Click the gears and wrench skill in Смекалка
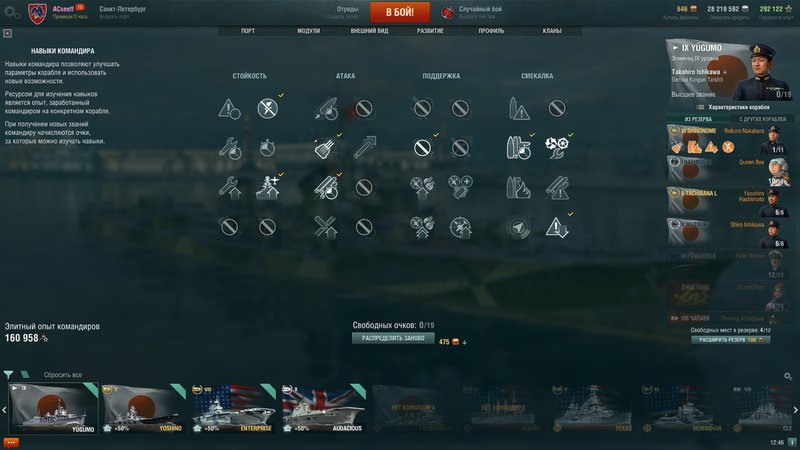This screenshot has width=800, height=450. tap(557, 147)
